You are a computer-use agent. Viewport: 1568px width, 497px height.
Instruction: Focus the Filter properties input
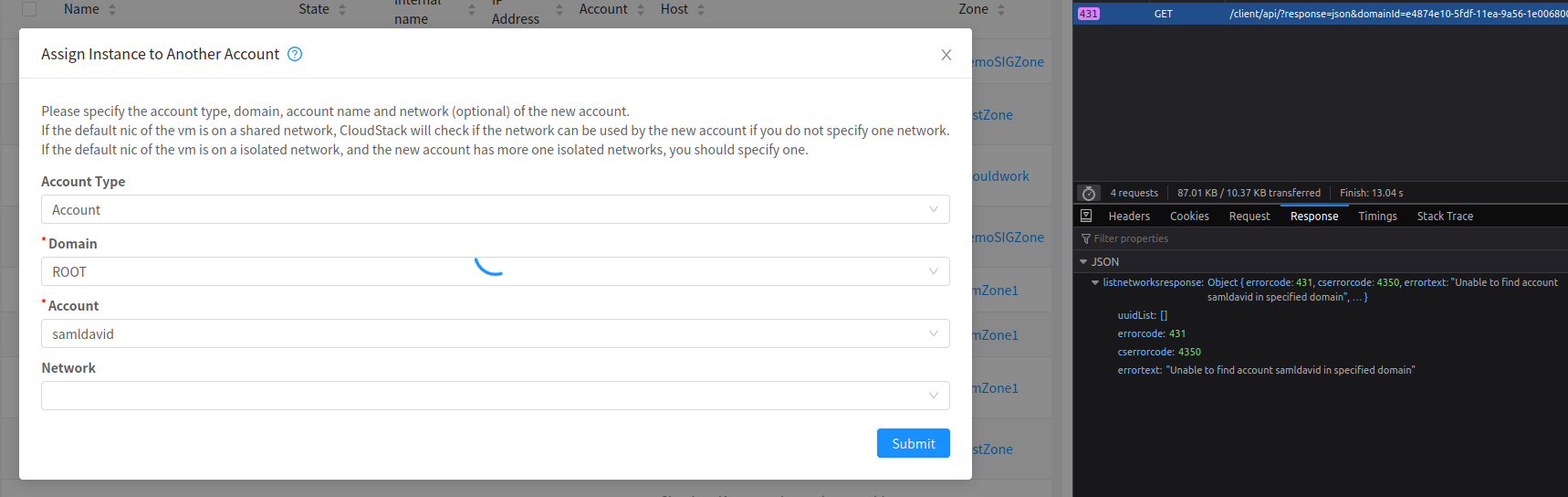[1323, 238]
